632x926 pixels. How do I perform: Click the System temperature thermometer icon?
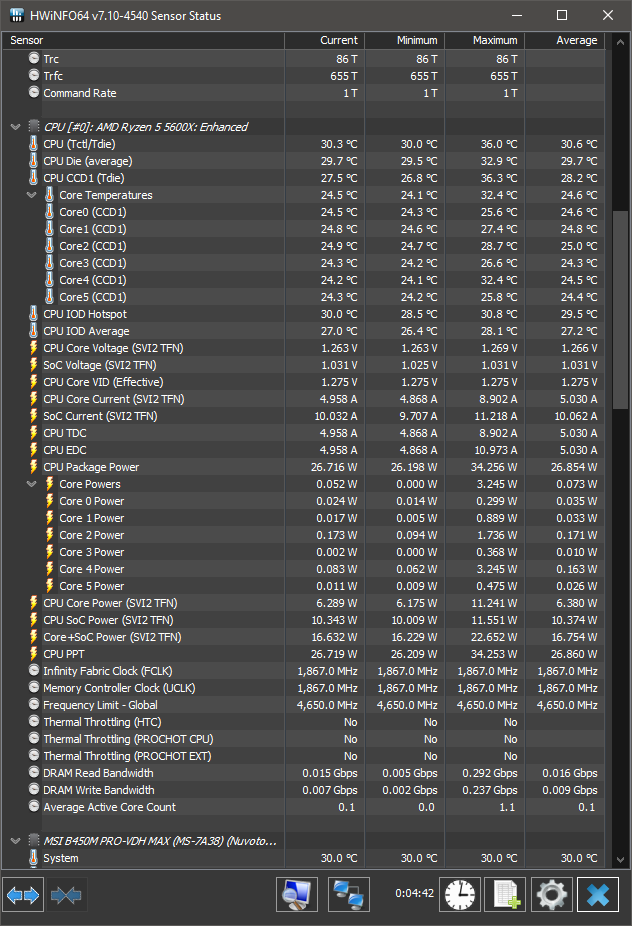point(34,857)
